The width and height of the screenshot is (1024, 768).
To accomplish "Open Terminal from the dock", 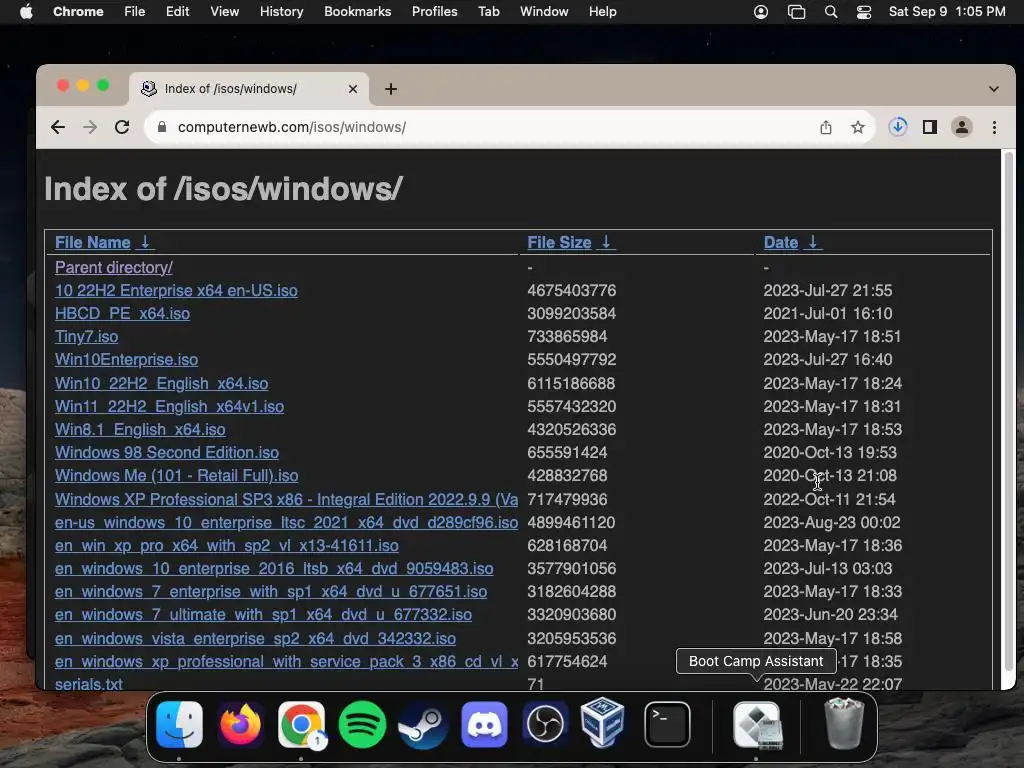I will (667, 724).
